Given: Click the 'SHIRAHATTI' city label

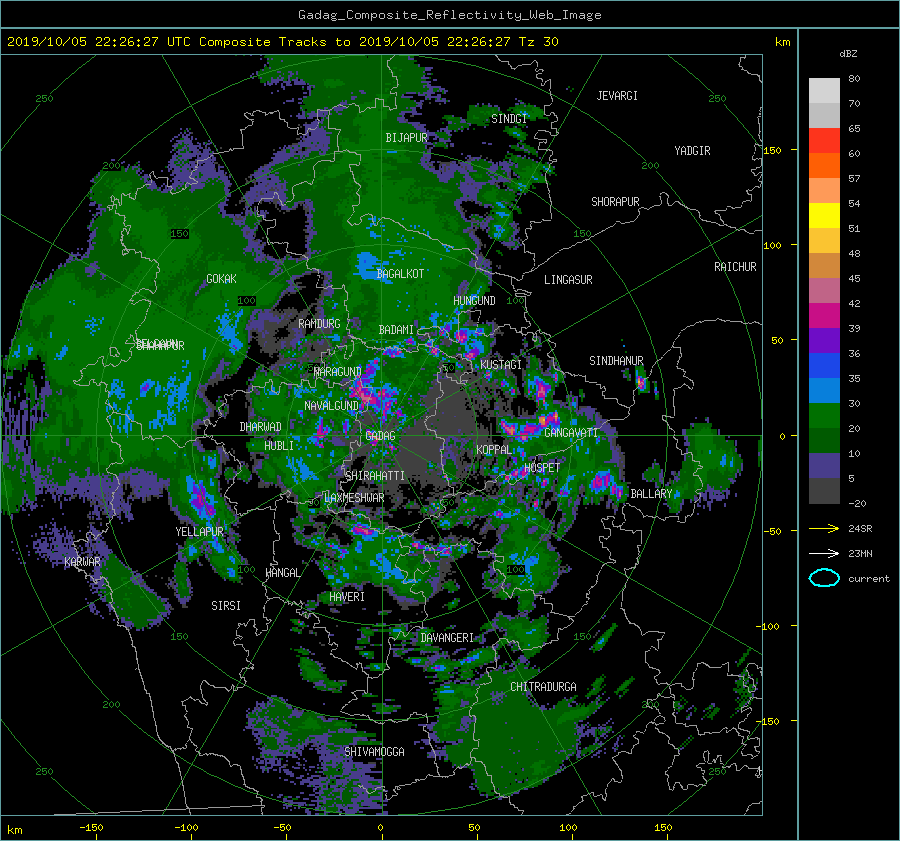Looking at the screenshot, I should 375,476.
